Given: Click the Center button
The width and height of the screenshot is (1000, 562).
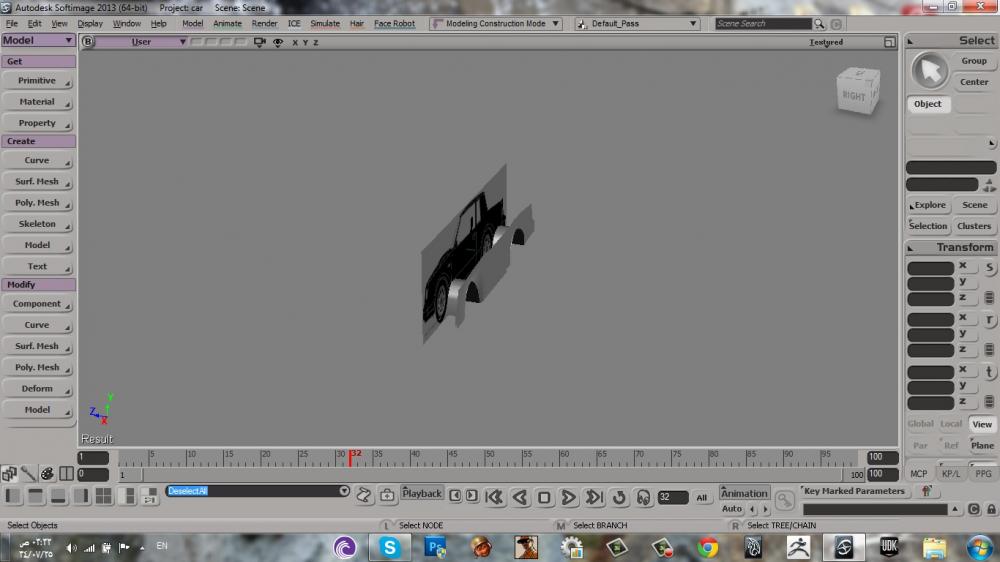Looking at the screenshot, I should 974,82.
